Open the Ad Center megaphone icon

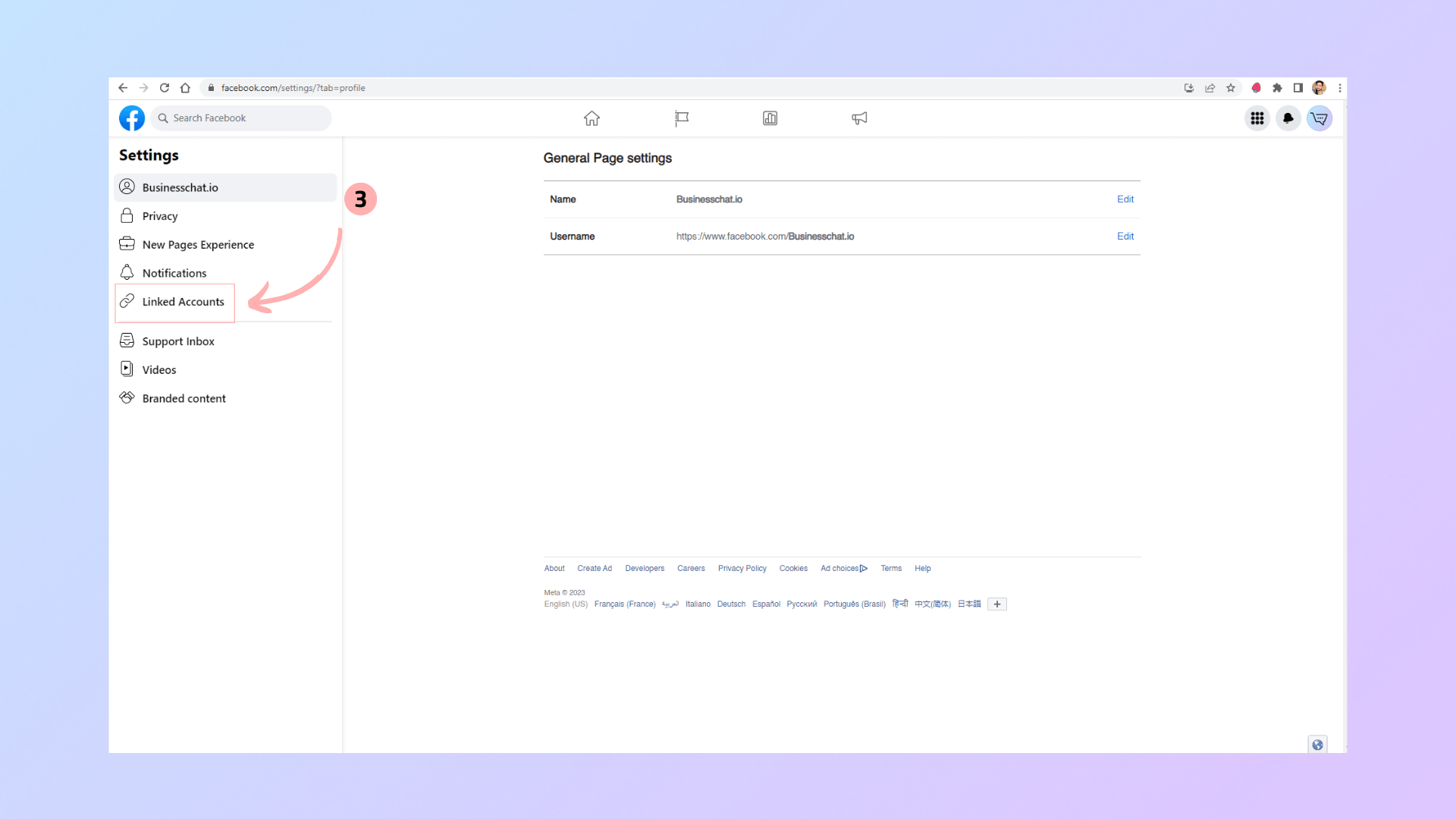859,118
